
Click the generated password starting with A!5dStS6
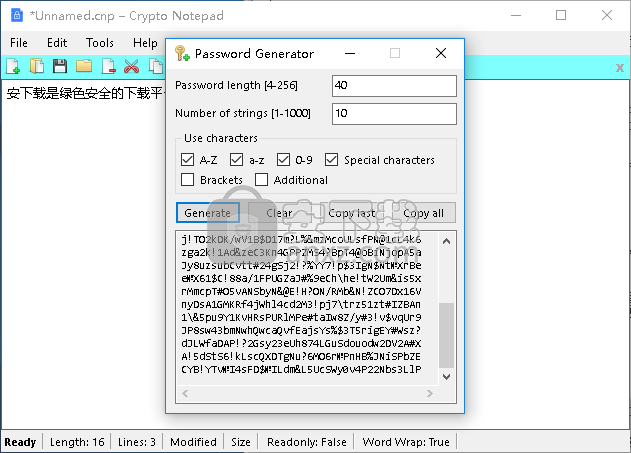301,356
